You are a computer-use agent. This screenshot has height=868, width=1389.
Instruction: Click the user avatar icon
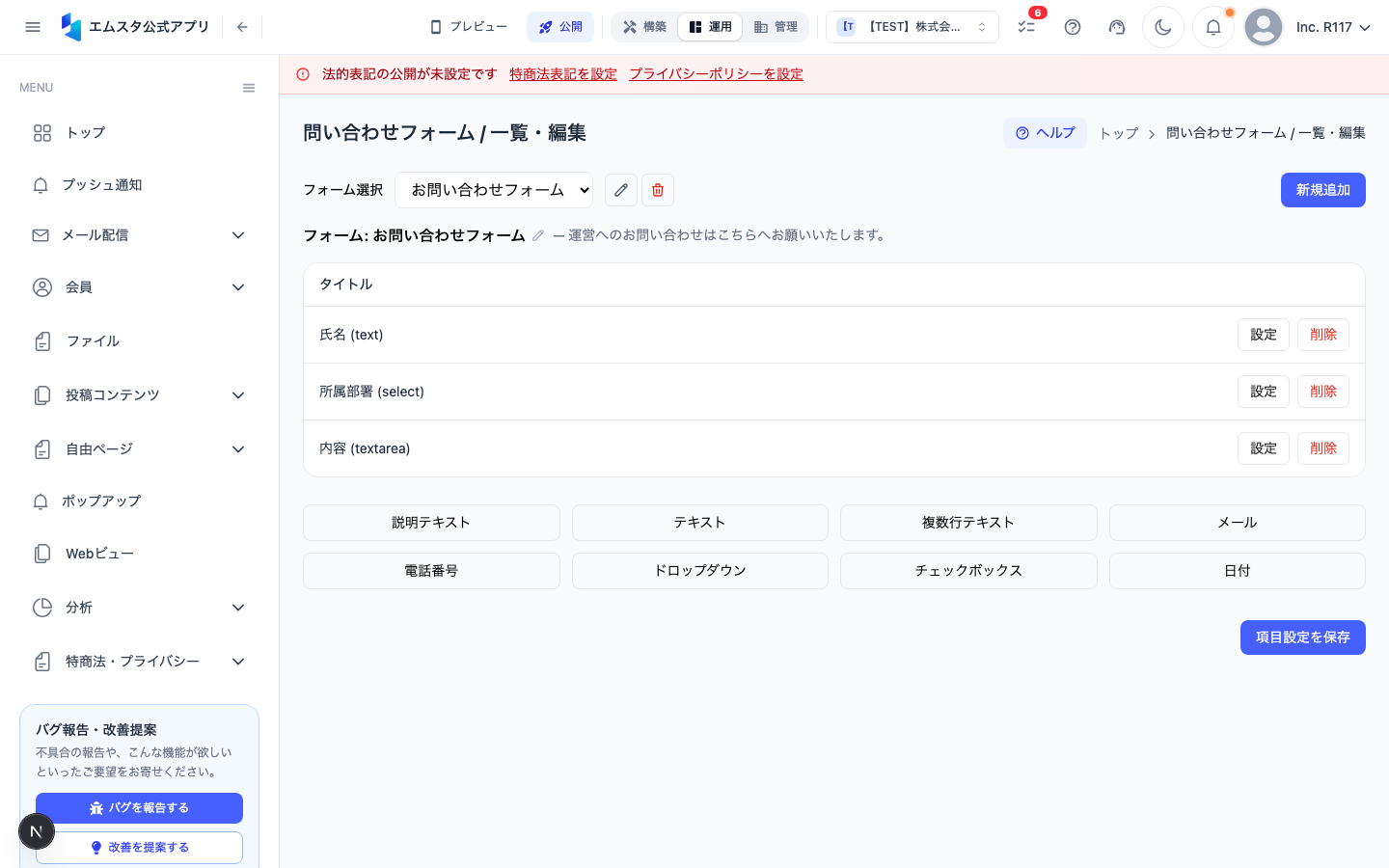click(x=1264, y=27)
